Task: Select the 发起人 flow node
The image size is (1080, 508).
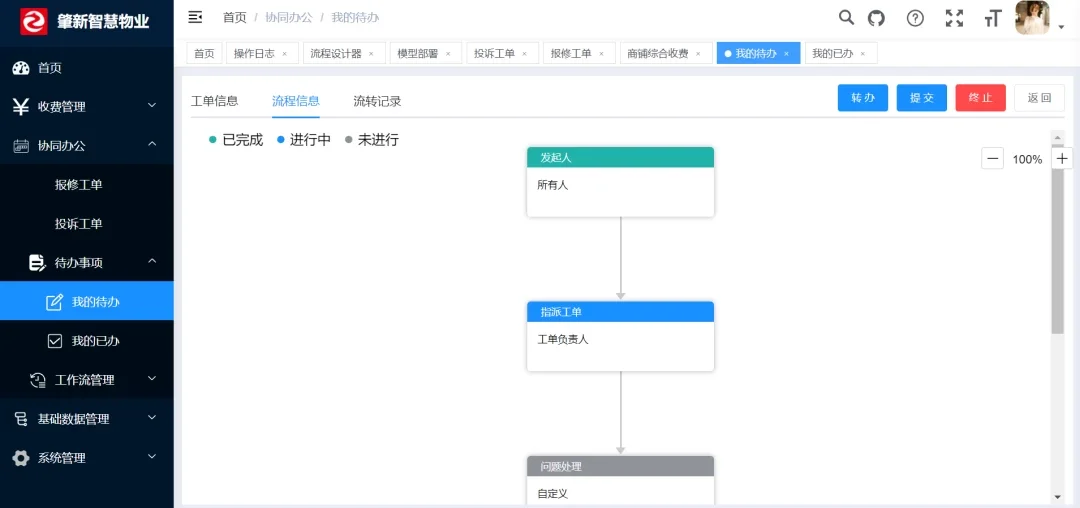Action: [621, 182]
